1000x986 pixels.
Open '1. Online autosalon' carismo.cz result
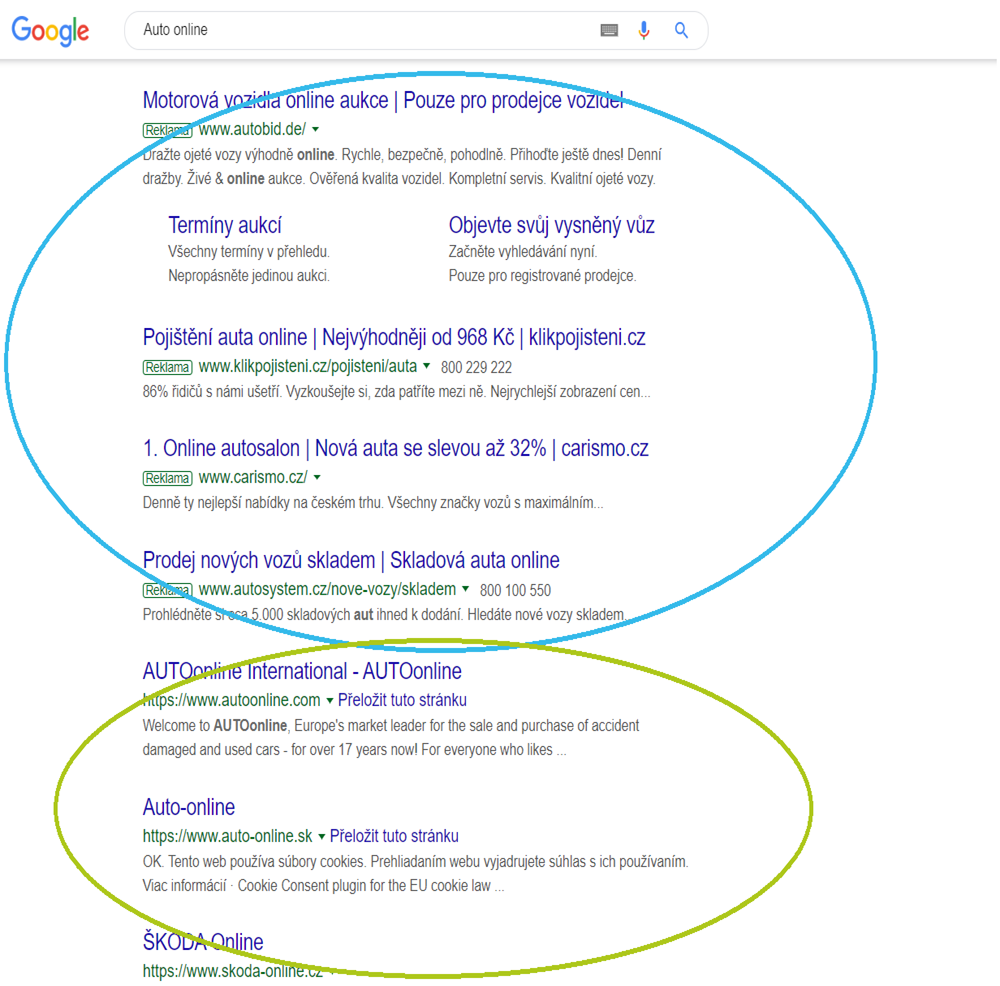click(x=395, y=448)
